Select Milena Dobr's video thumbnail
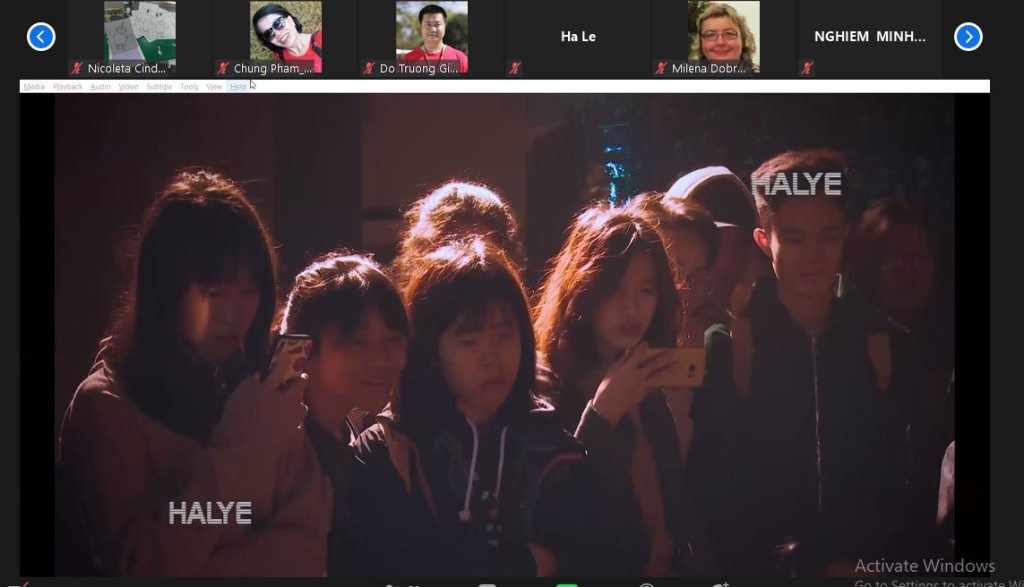1024x587 pixels. [x=723, y=32]
